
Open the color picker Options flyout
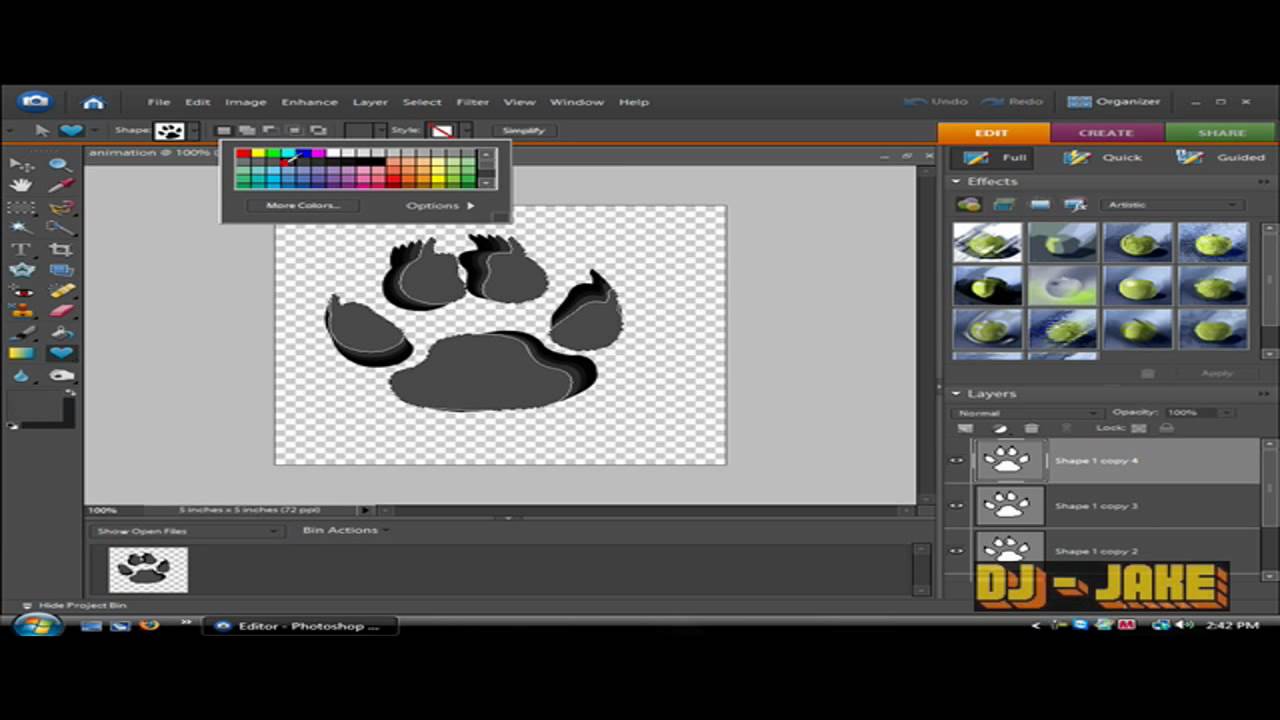(x=440, y=205)
